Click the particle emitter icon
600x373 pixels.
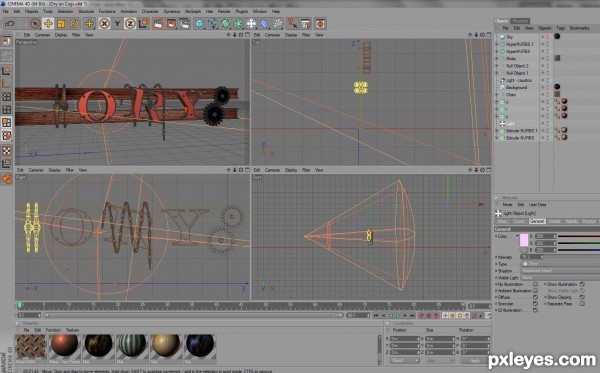point(277,24)
